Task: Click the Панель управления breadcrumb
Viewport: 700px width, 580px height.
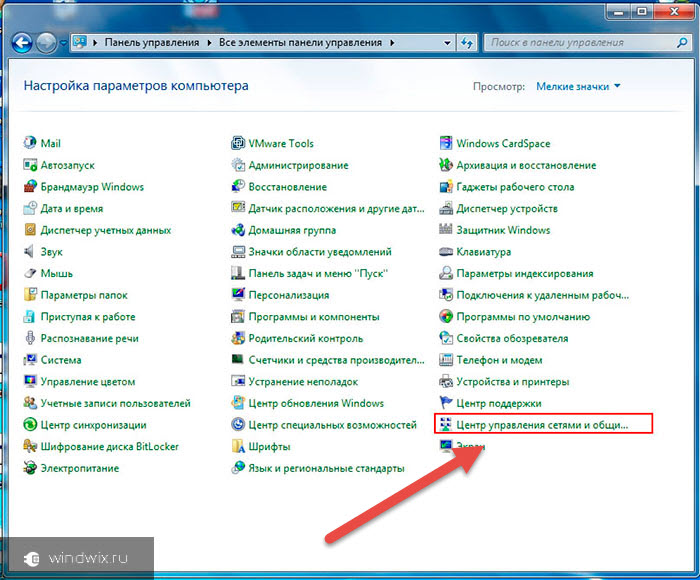Action: click(152, 42)
